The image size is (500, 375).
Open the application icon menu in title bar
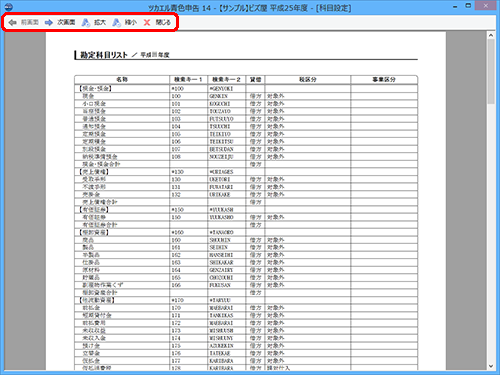[9, 7]
